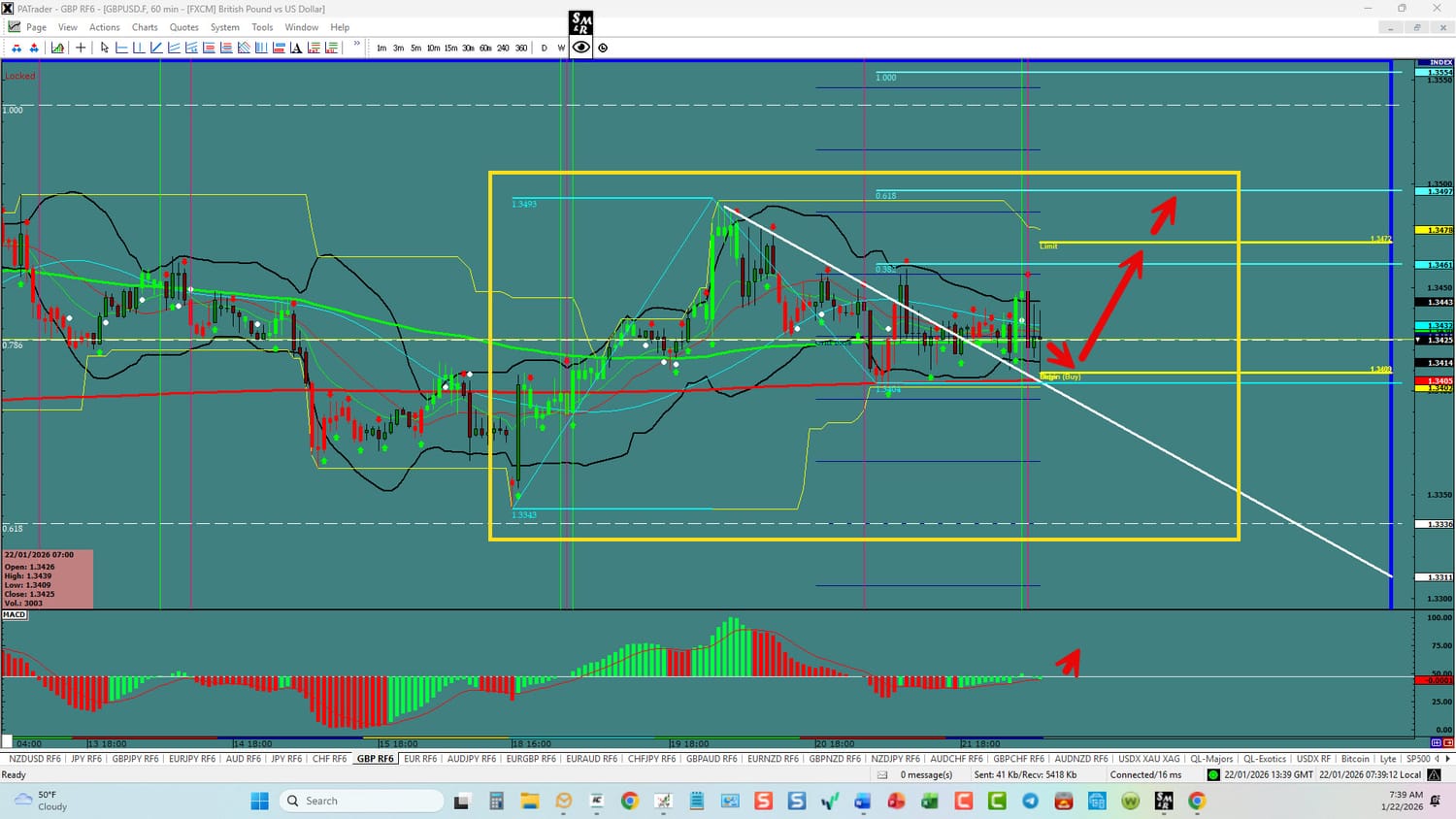Select the QL-Majors tab
The width and height of the screenshot is (1456, 819).
1211,759
